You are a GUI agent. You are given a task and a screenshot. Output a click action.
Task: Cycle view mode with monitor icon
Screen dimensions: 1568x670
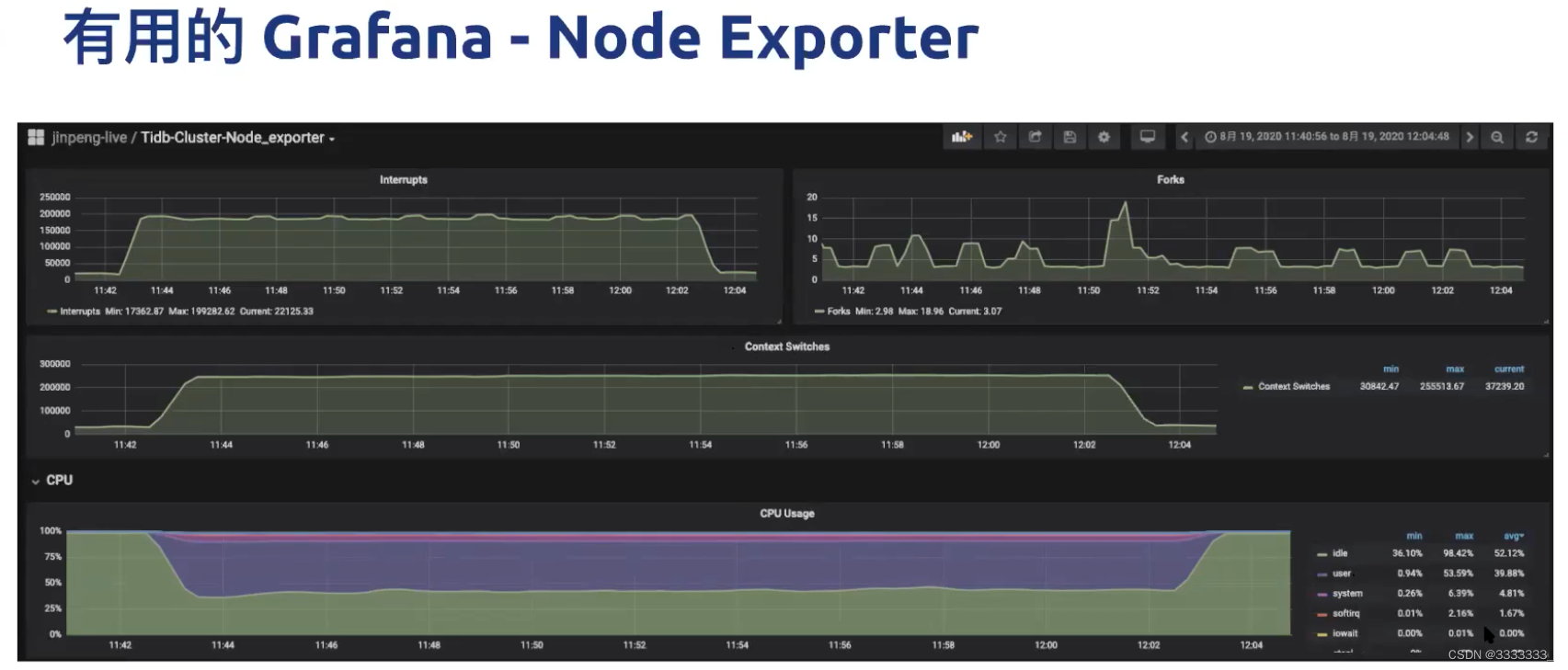click(1148, 137)
